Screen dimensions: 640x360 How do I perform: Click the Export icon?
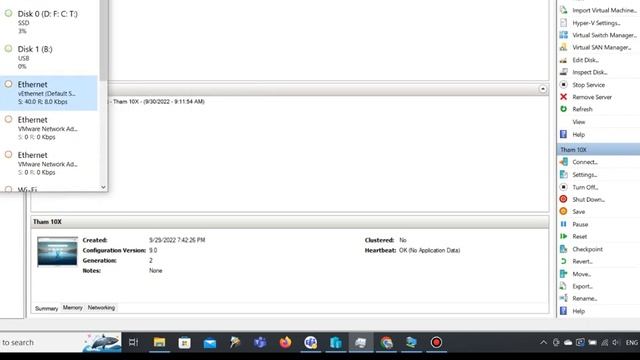pos(564,286)
